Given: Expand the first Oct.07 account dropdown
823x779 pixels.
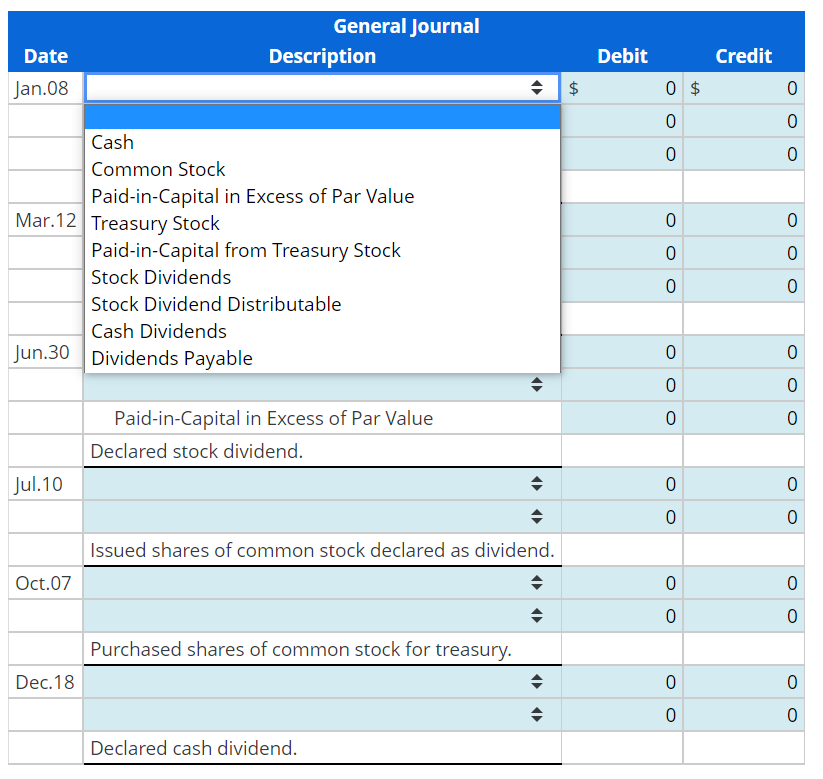Looking at the screenshot, I should [x=537, y=583].
